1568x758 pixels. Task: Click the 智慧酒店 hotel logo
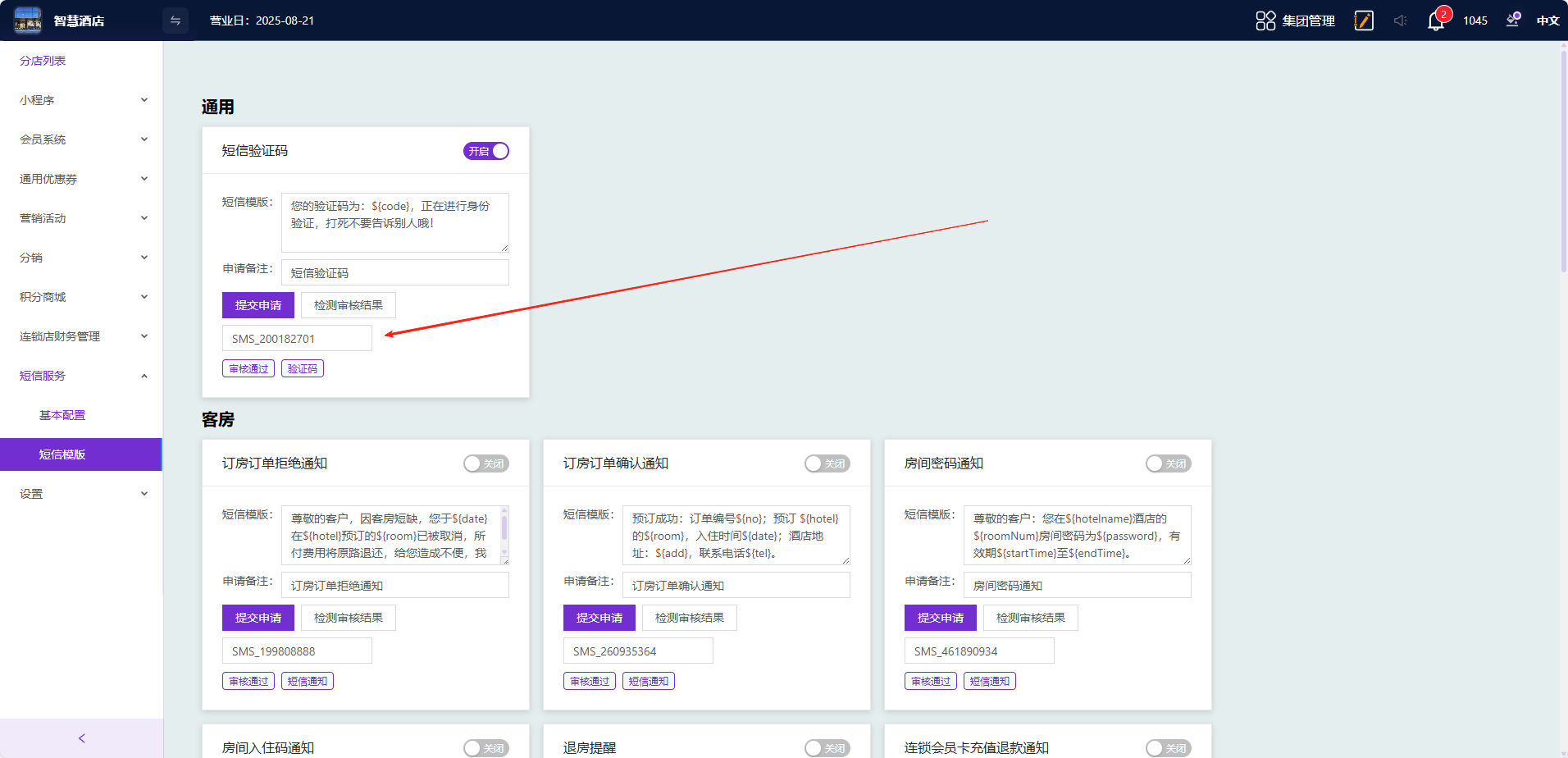28,21
